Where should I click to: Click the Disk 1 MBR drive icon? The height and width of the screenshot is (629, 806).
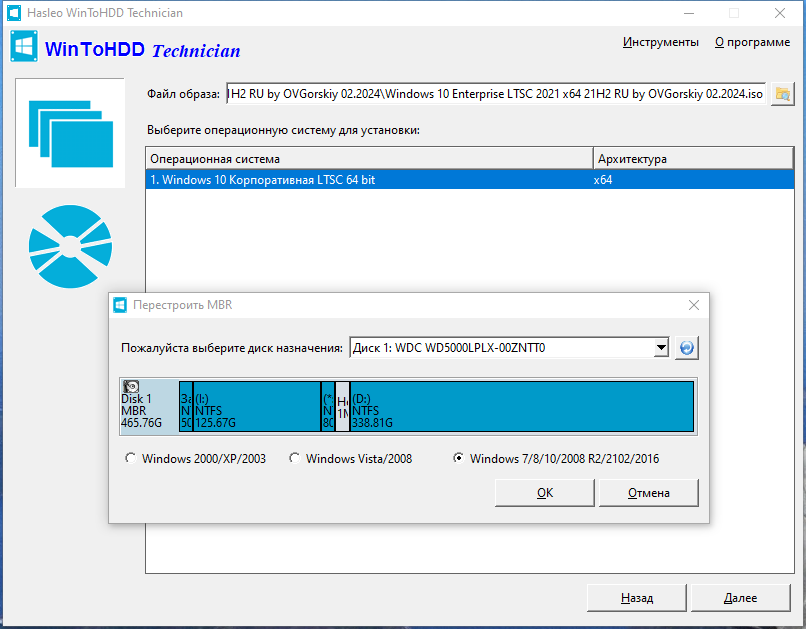pyautogui.click(x=131, y=386)
